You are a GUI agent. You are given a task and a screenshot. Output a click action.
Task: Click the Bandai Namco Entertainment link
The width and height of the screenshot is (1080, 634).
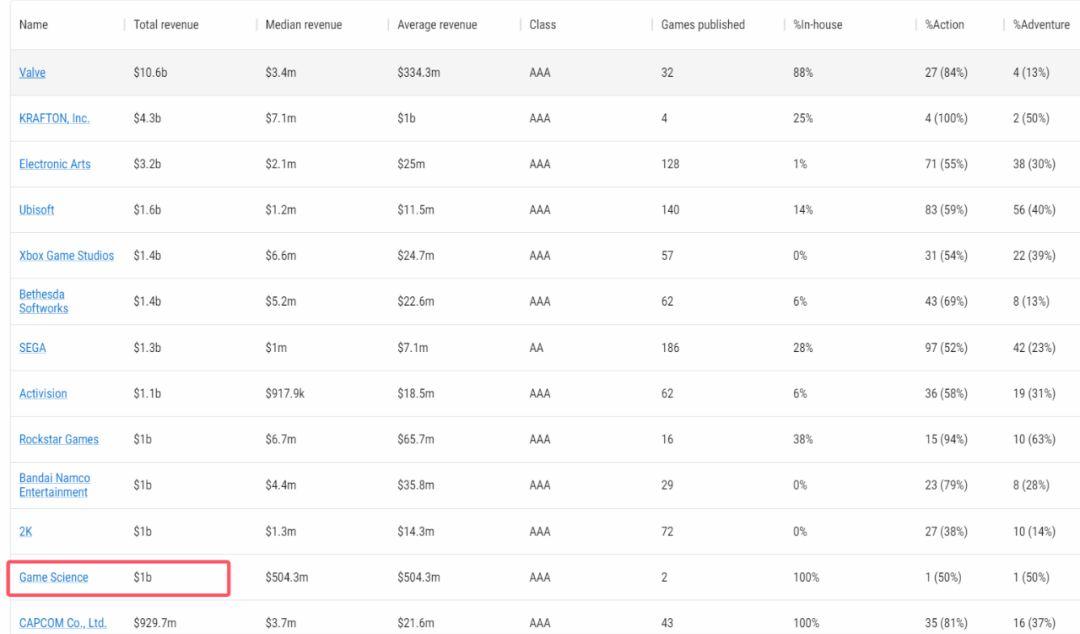tap(53, 485)
